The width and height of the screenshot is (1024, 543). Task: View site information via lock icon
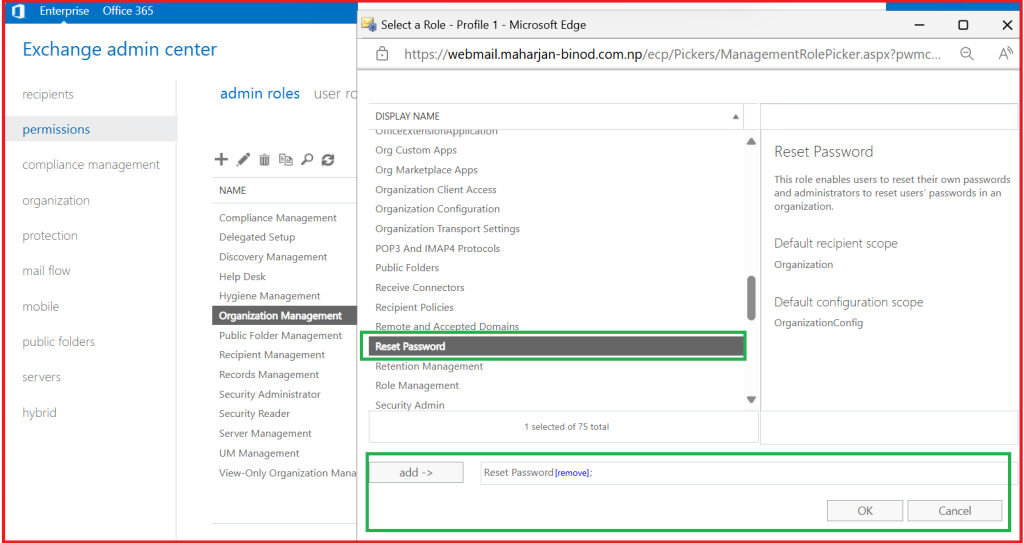[382, 55]
